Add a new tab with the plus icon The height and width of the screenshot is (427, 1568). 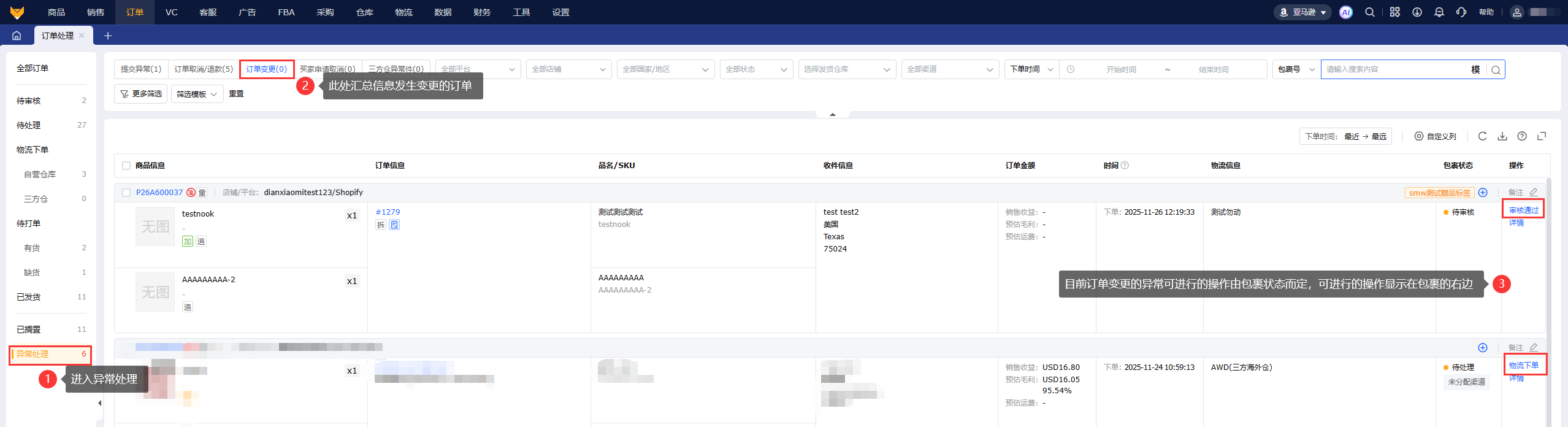[108, 36]
